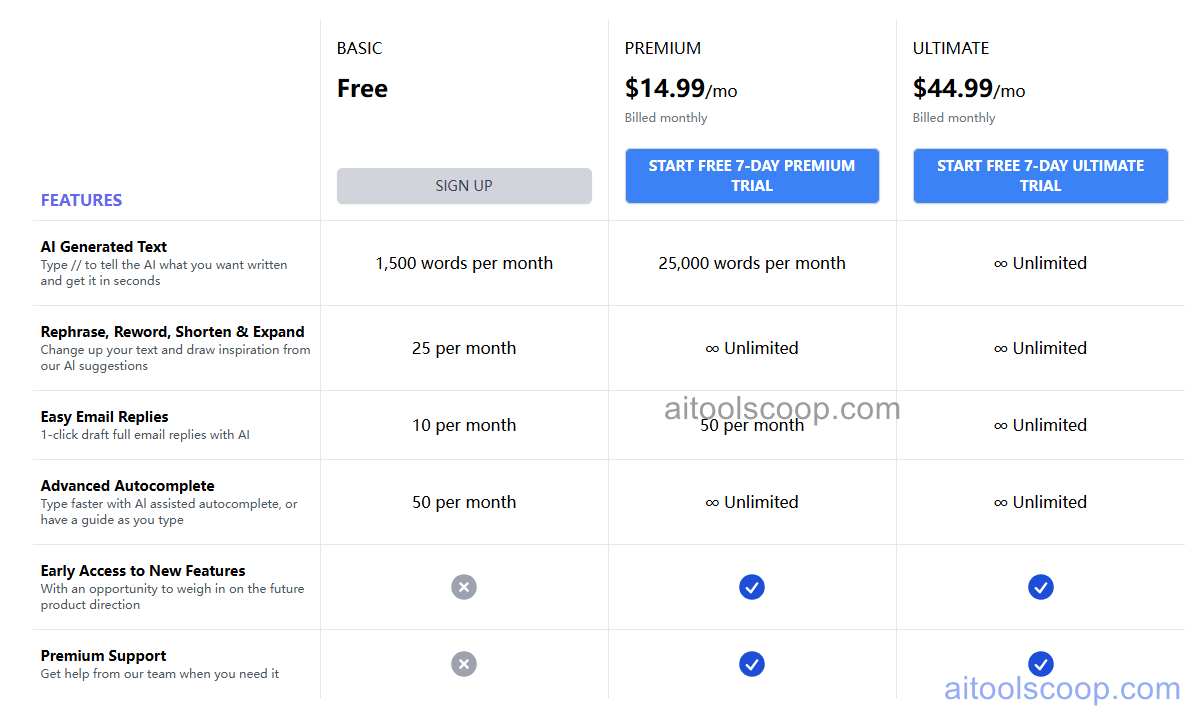
Task: Click the crossed-out Early Access icon under Basic
Action: 464,587
